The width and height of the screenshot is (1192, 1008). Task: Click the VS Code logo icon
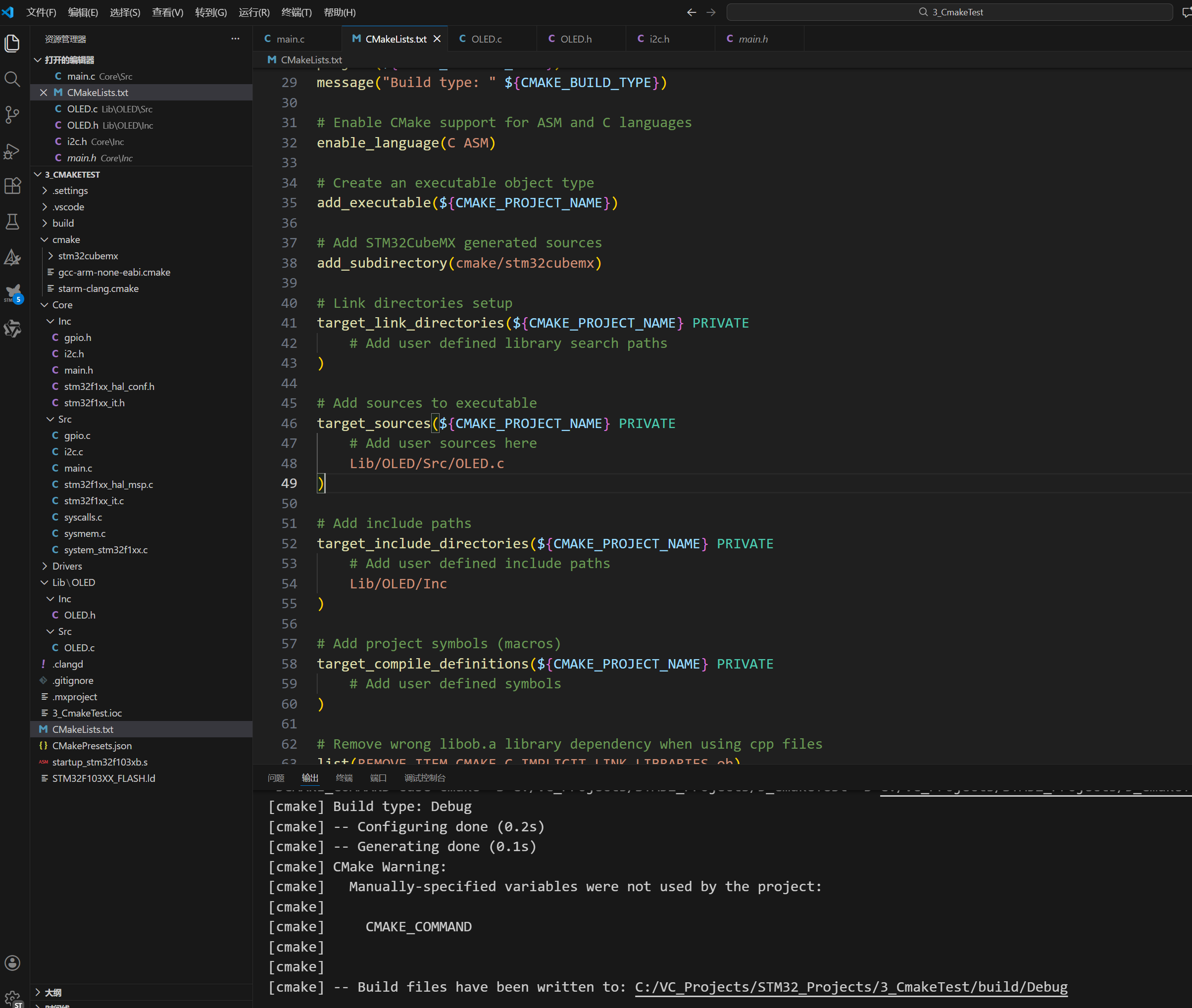tap(8, 12)
